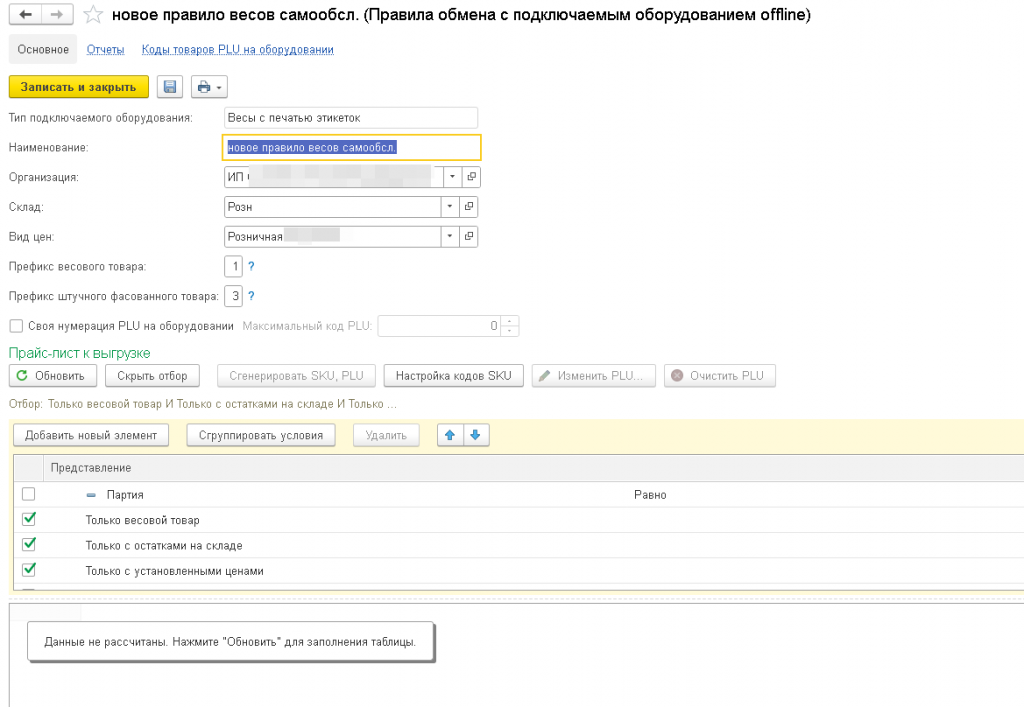Open the printer icon menu

209,87
